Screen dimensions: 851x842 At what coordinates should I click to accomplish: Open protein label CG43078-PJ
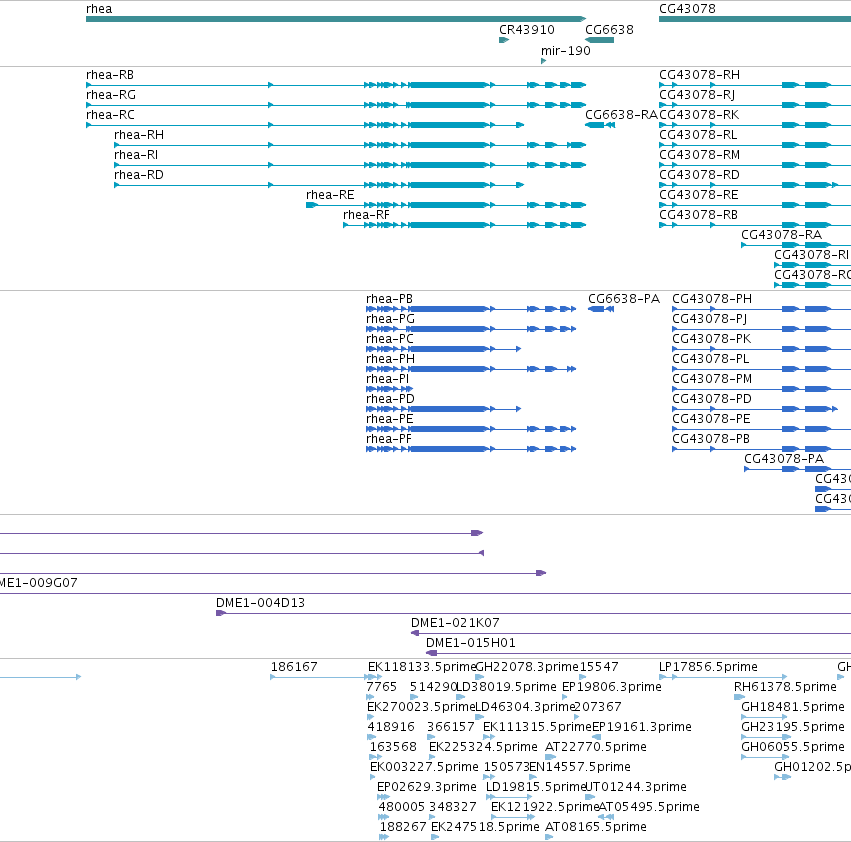[710, 319]
